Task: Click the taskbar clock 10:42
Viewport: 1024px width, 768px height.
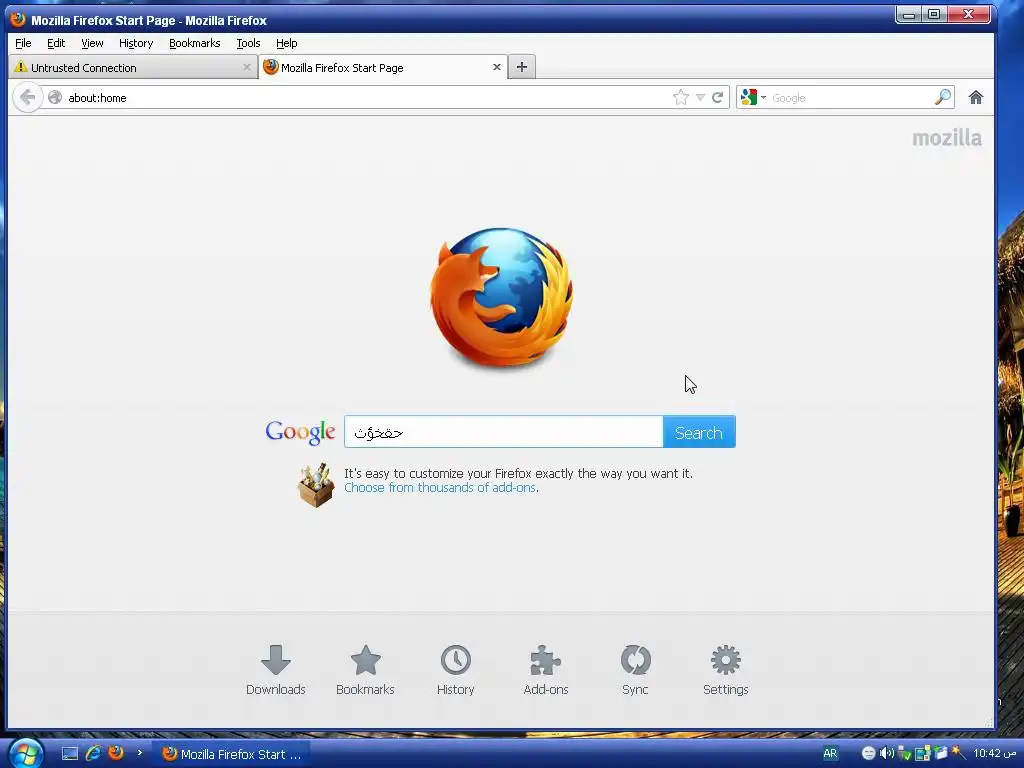Action: point(995,754)
